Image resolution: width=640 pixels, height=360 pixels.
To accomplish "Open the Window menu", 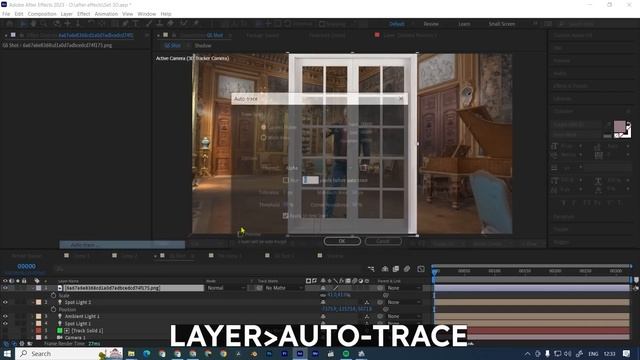I will [147, 14].
